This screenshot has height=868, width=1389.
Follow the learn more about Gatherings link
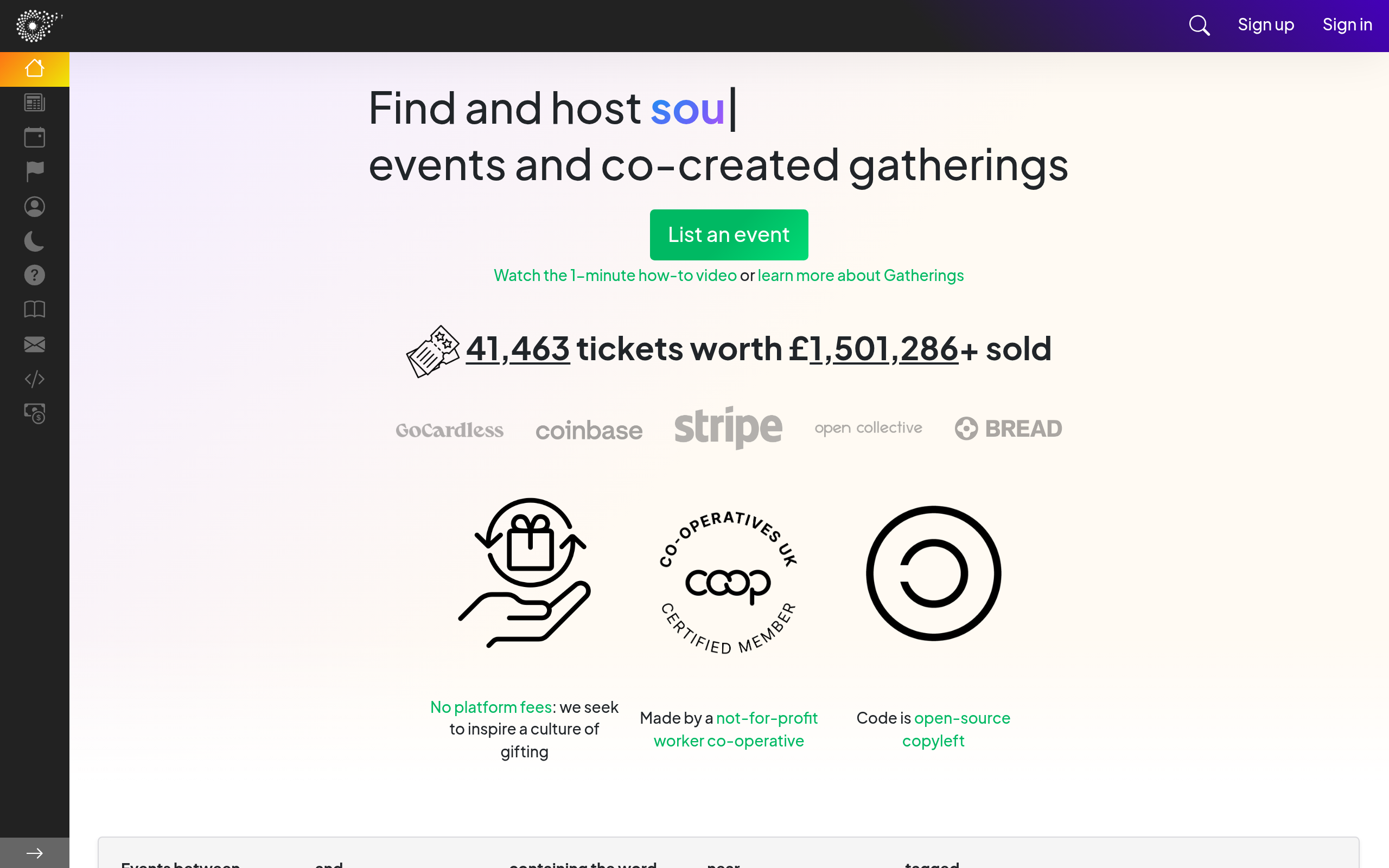click(861, 276)
